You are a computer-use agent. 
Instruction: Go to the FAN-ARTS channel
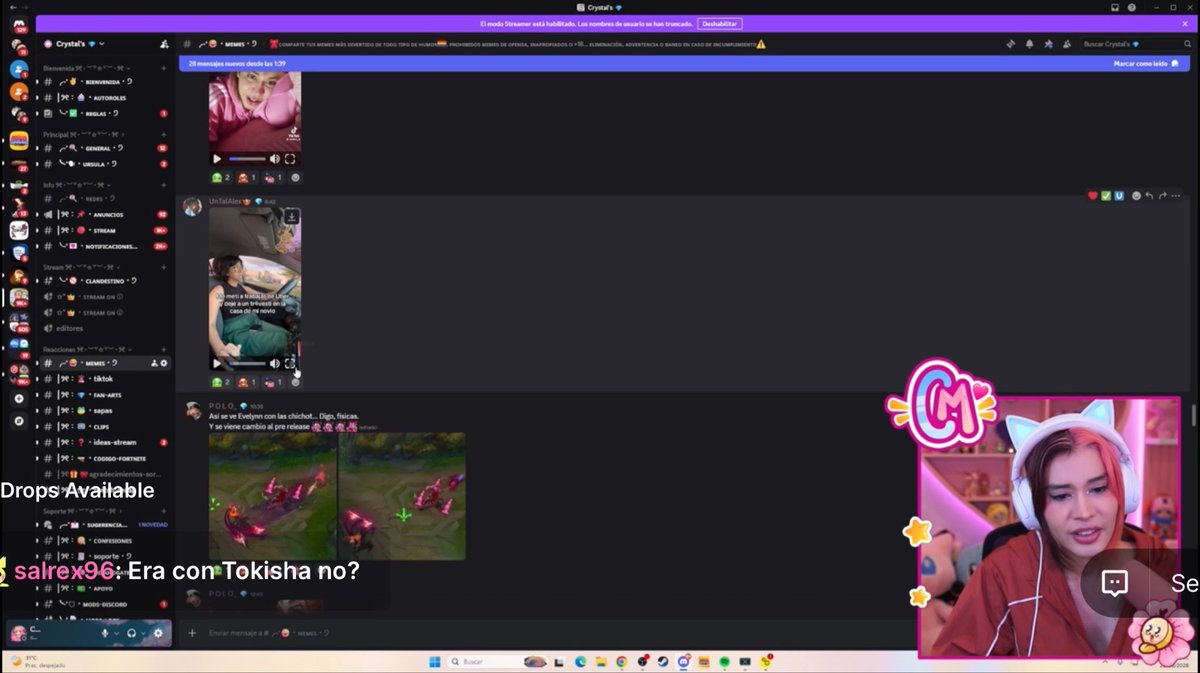point(105,395)
